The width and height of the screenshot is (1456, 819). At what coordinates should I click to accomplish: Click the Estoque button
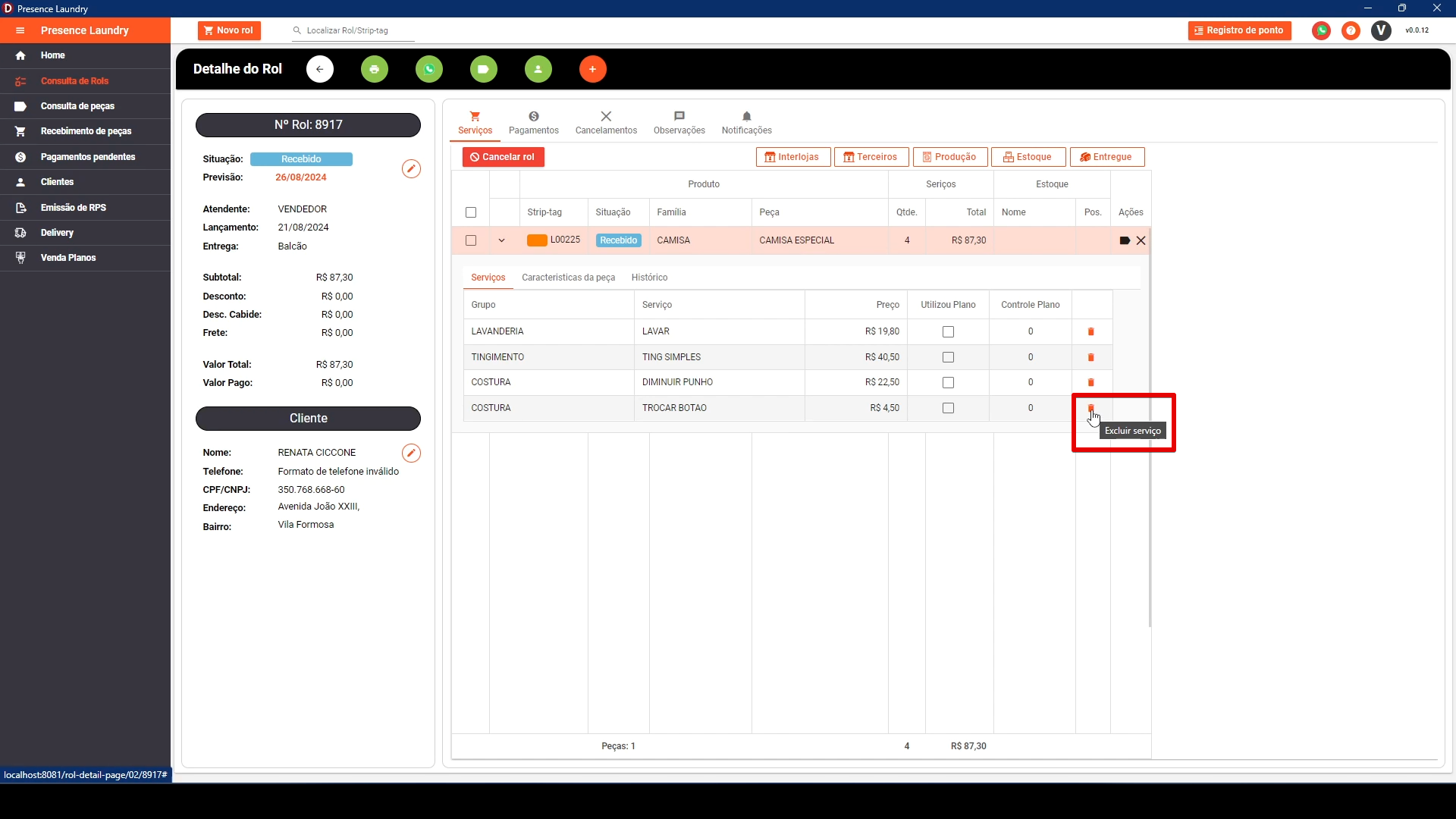1028,157
